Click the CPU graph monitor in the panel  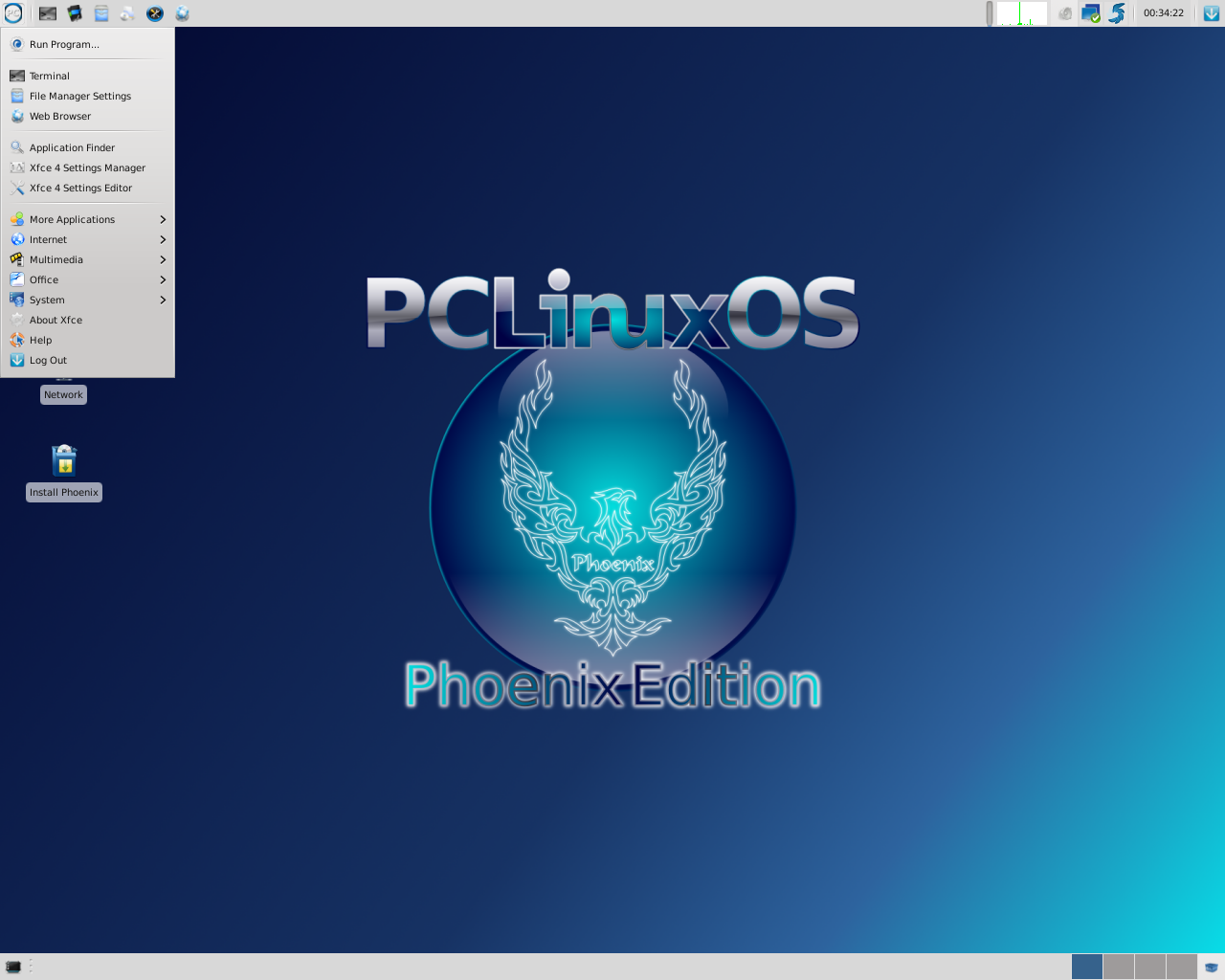click(x=1022, y=13)
